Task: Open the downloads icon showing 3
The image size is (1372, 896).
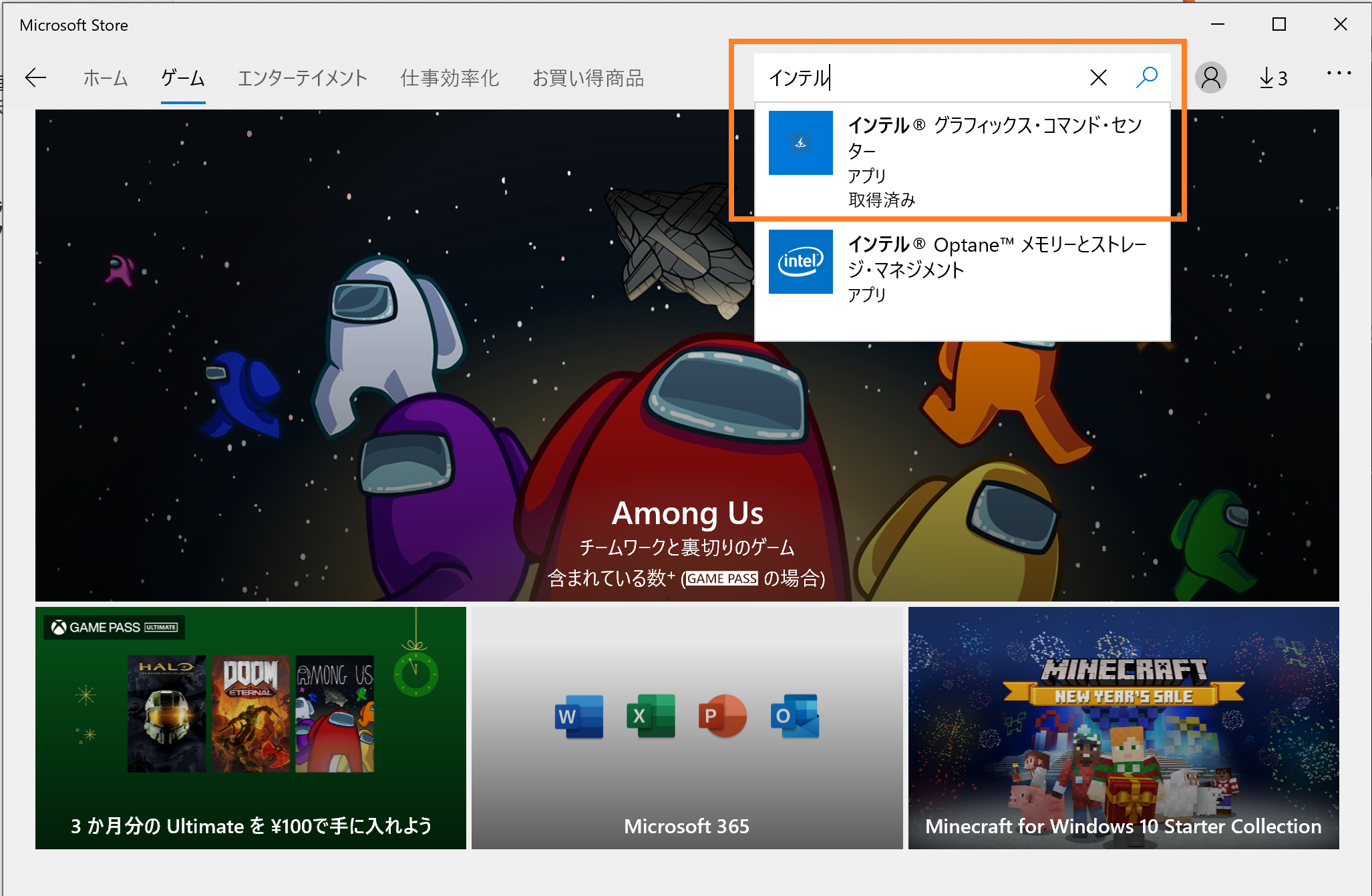Action: [1272, 78]
